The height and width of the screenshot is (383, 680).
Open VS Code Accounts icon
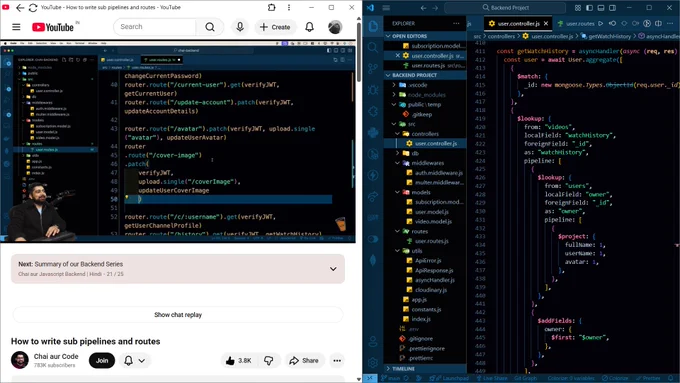click(x=373, y=342)
